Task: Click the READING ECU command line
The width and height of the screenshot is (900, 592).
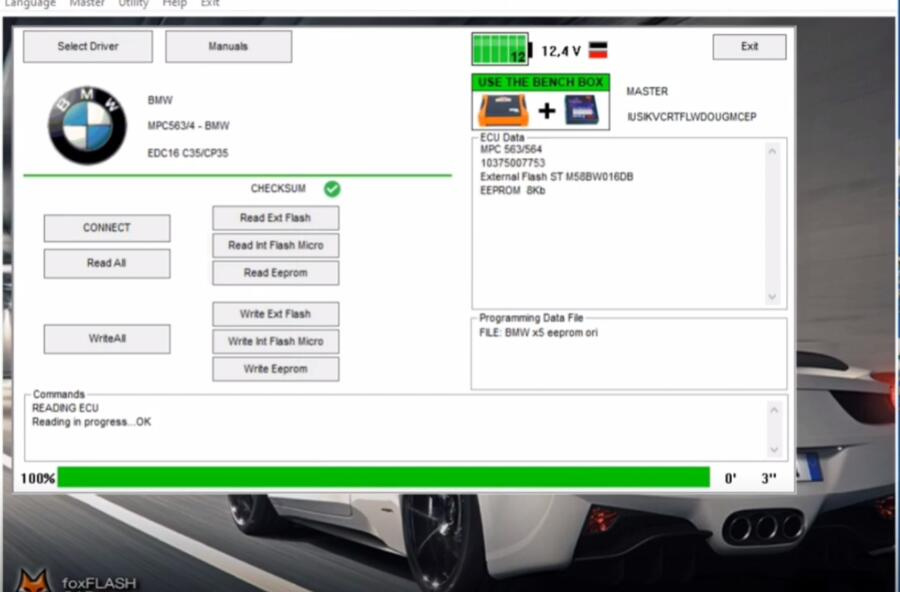Action: click(x=65, y=408)
